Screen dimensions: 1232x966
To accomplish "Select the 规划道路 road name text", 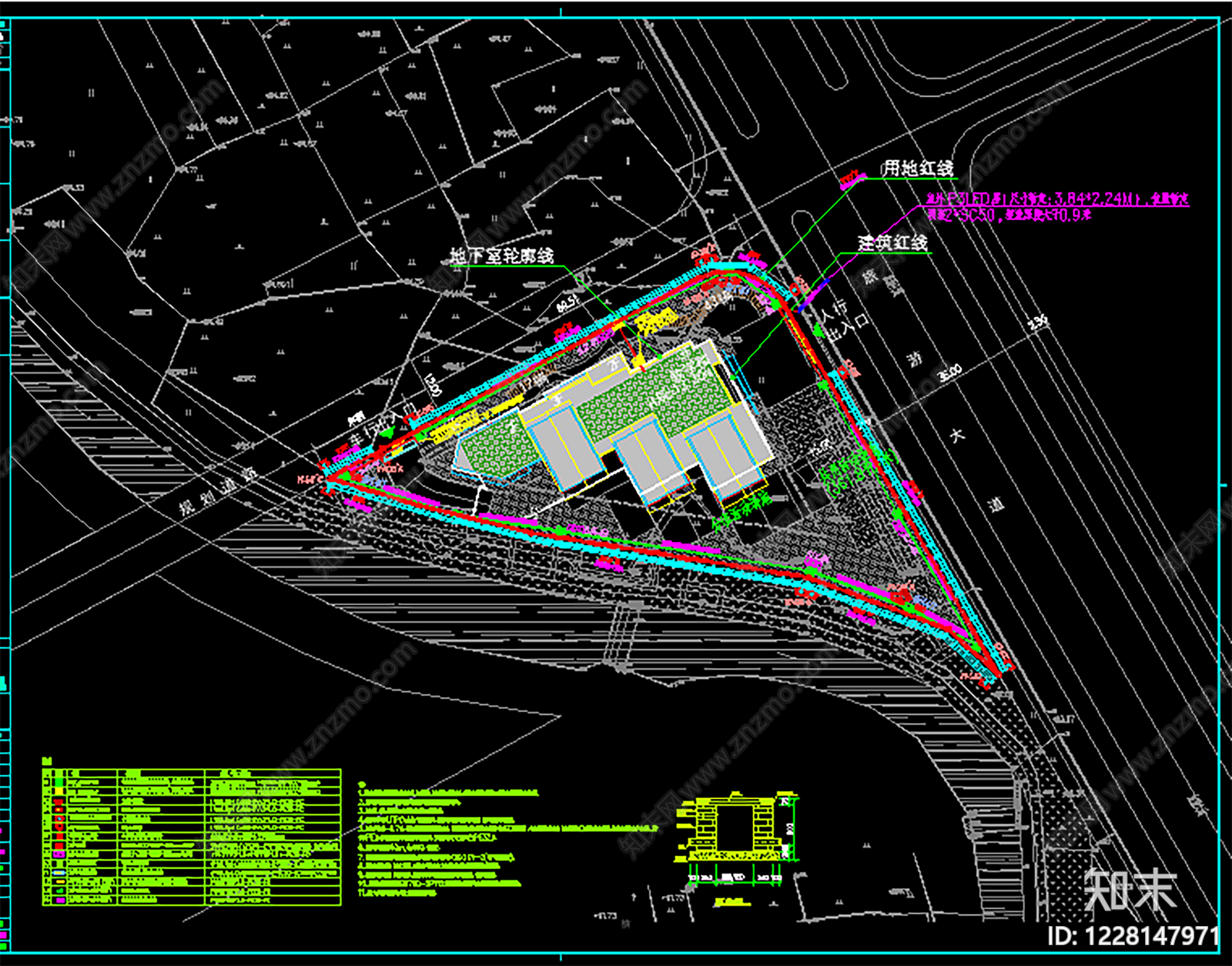I will coord(218,493).
